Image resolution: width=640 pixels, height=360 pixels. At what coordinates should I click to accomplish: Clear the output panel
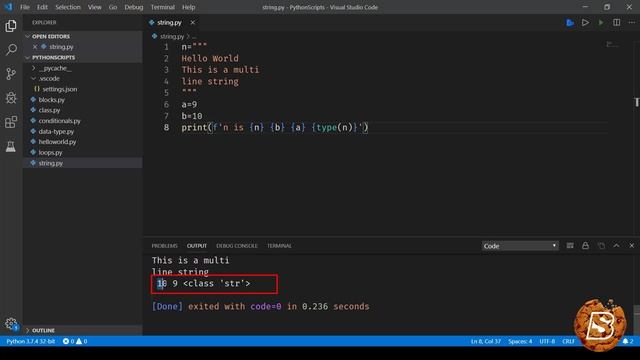(x=570, y=245)
